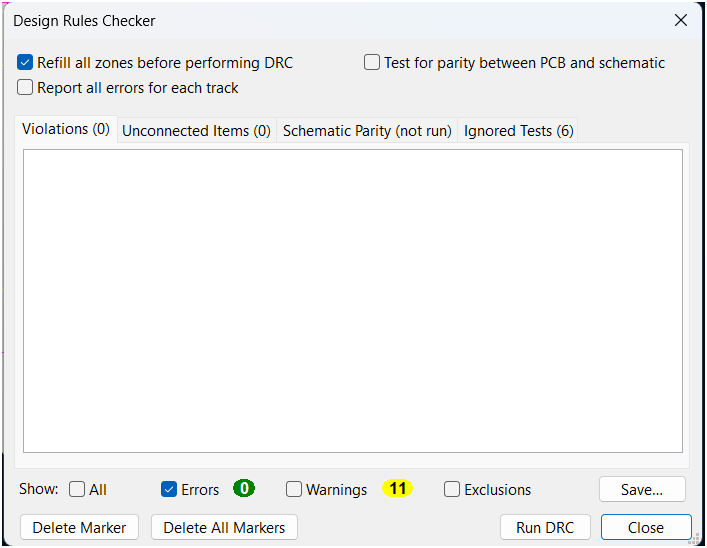
Task: Click the Delete Marker button
Action: [x=79, y=527]
